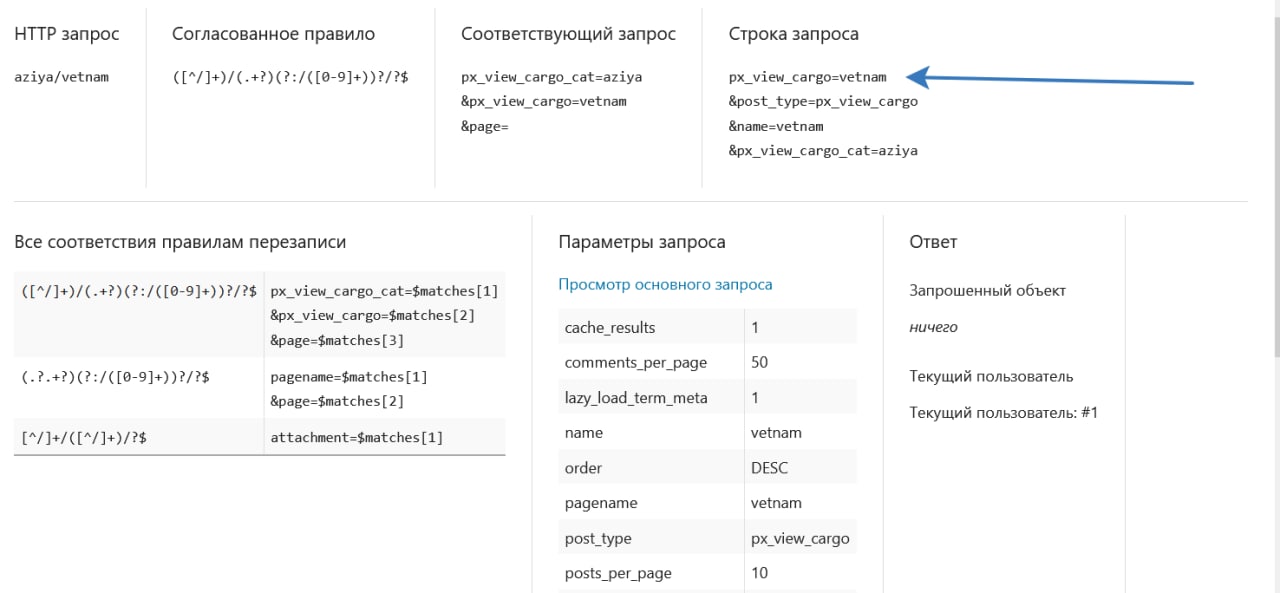Click the blue arrow pointing at px_view_cargo=vetnam
The height and width of the screenshot is (593, 1280).
[1055, 78]
